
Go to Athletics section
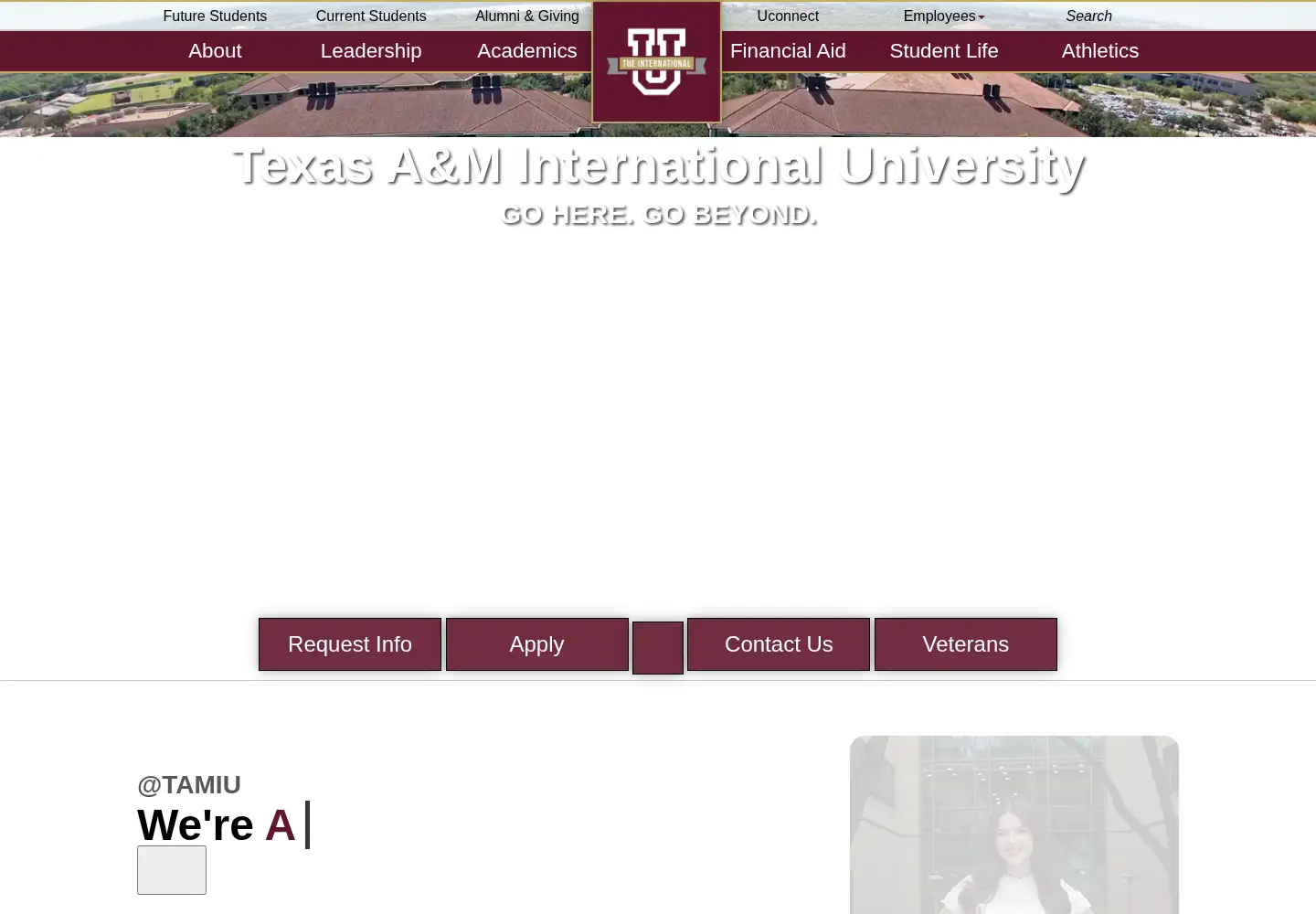tap(1100, 51)
